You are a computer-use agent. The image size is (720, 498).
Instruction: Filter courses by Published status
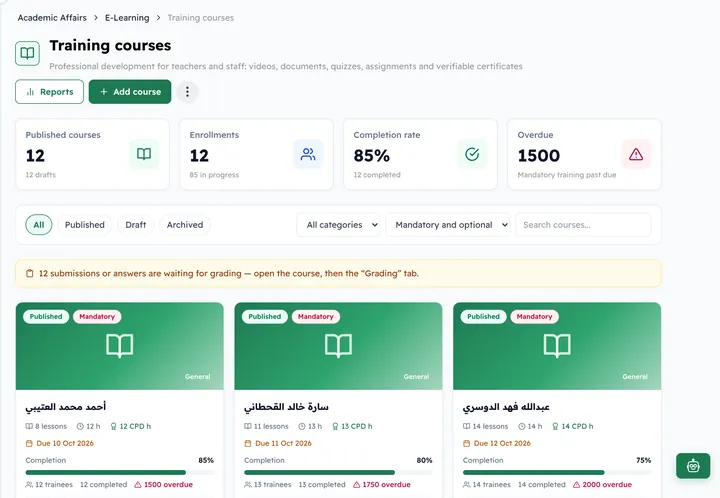coord(84,225)
